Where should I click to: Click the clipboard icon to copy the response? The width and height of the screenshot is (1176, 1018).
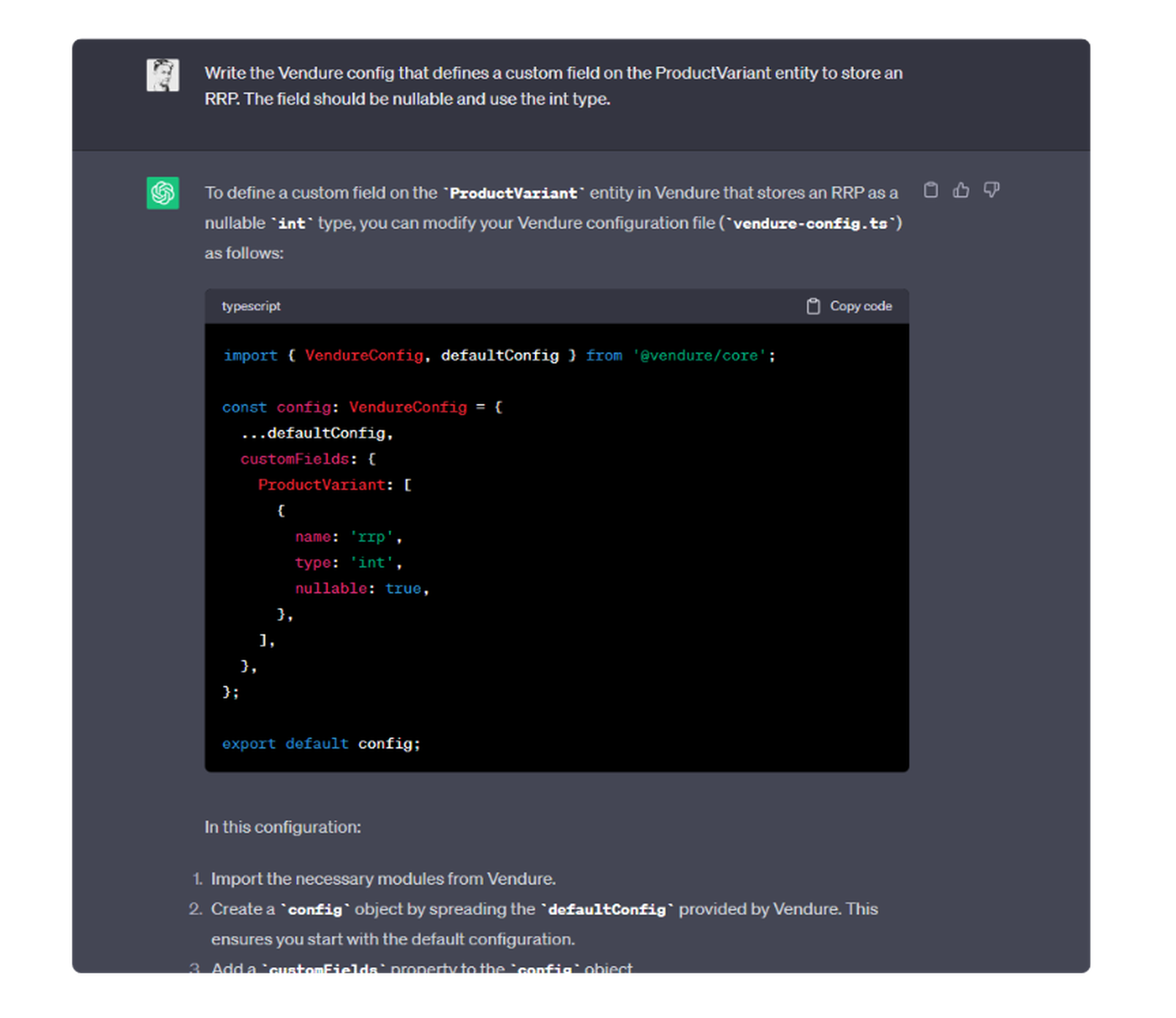coord(931,190)
